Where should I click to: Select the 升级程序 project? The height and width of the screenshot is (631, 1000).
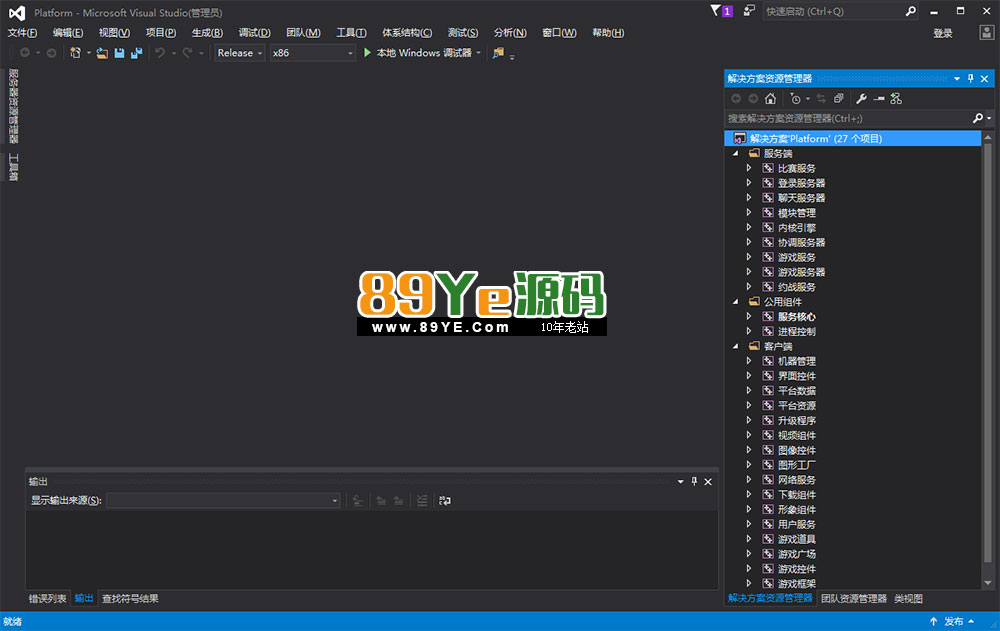pyautogui.click(x=797, y=420)
